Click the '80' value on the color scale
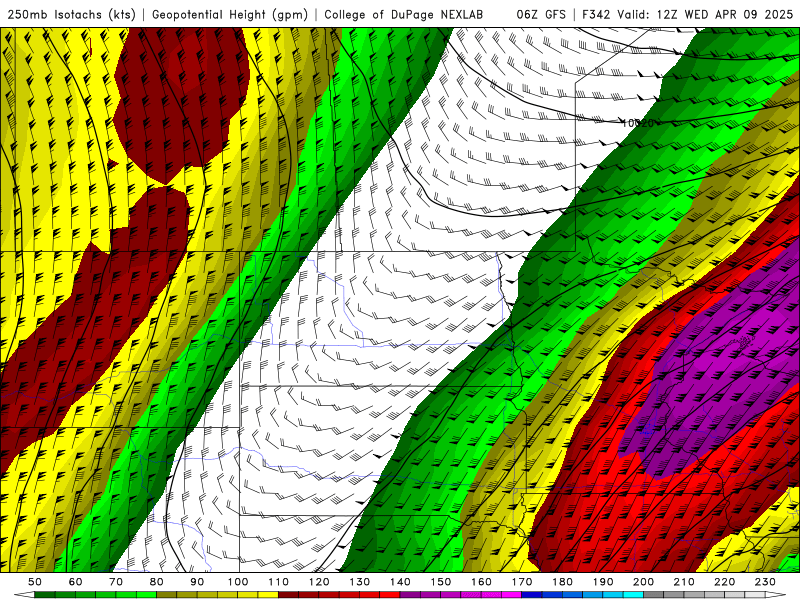800x600 pixels. (x=157, y=582)
